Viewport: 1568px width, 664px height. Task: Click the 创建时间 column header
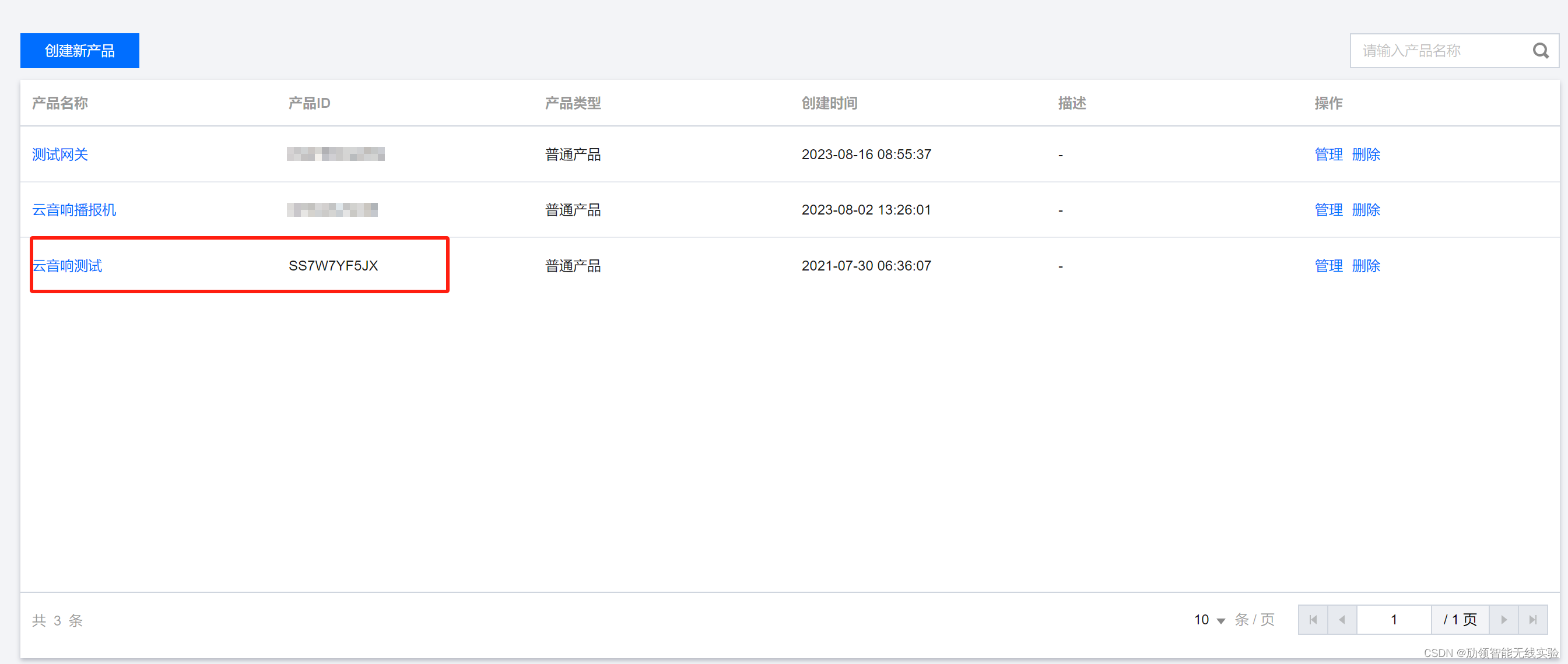point(830,103)
